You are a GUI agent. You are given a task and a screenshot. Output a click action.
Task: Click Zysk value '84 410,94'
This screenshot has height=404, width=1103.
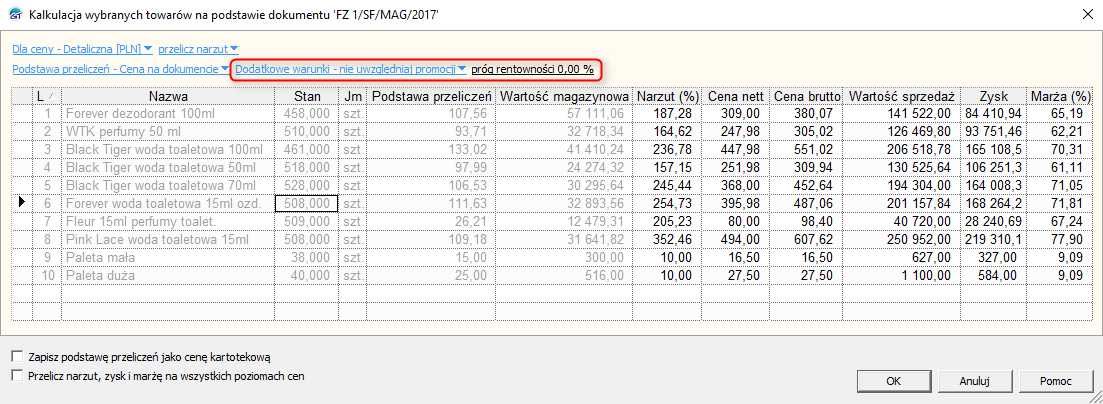994,113
